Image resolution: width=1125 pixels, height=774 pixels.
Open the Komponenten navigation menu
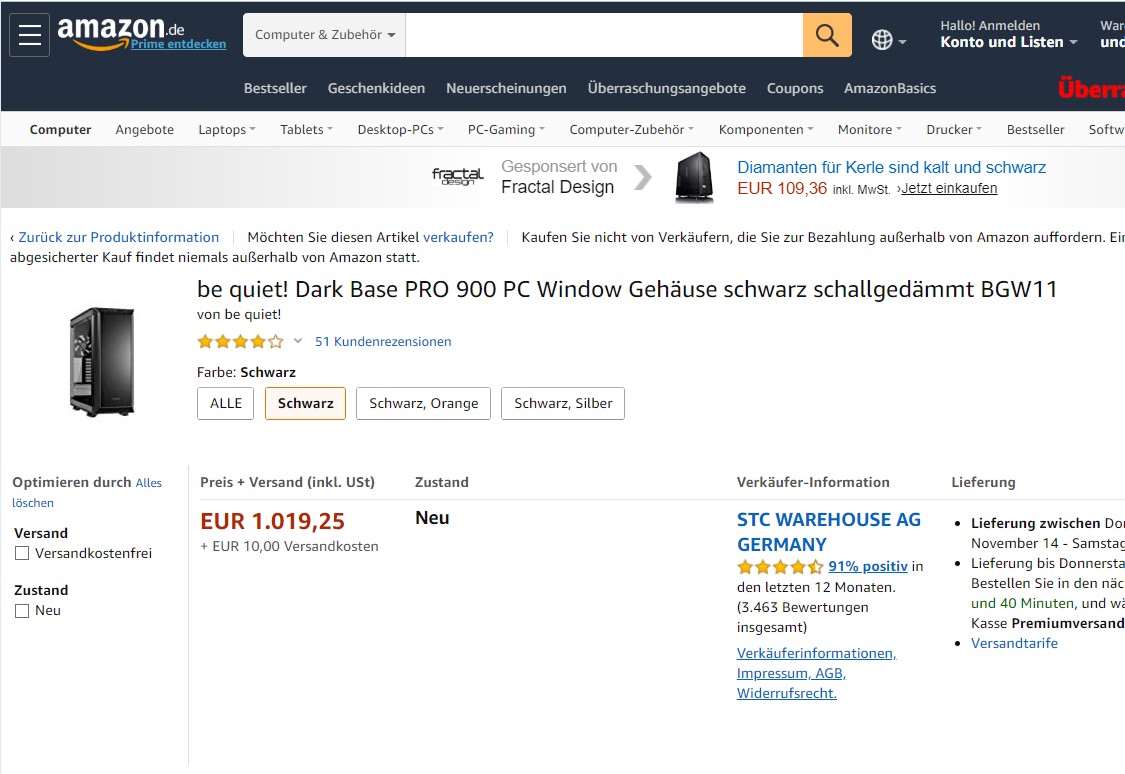pos(766,129)
